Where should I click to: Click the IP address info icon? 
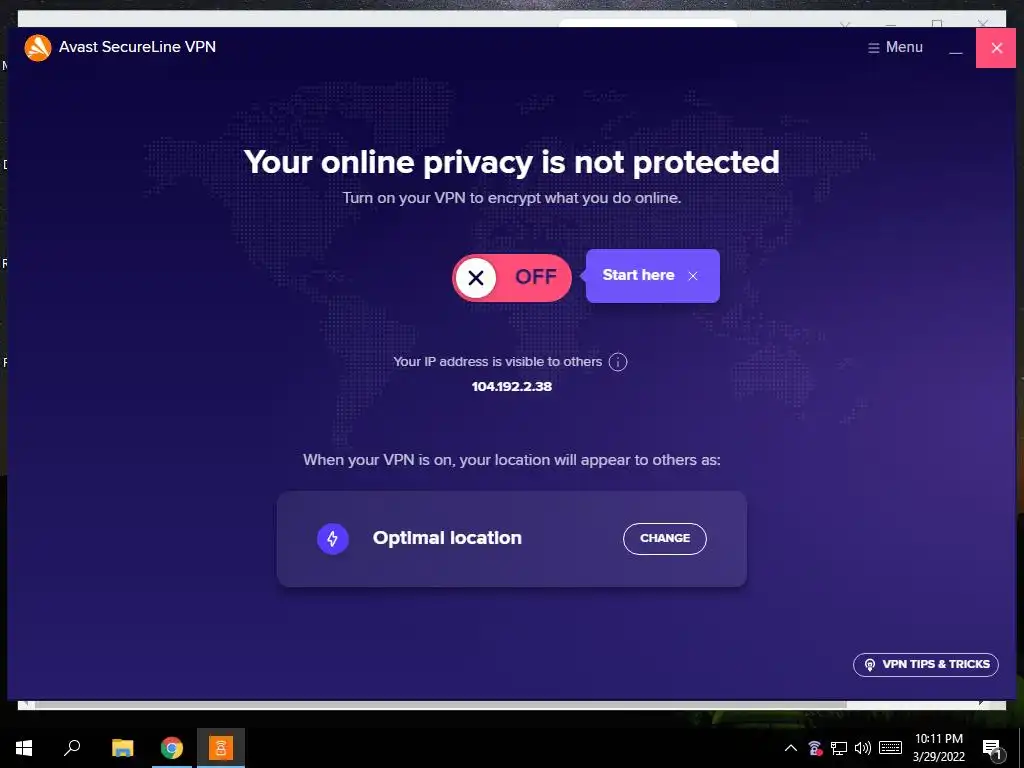coord(618,362)
